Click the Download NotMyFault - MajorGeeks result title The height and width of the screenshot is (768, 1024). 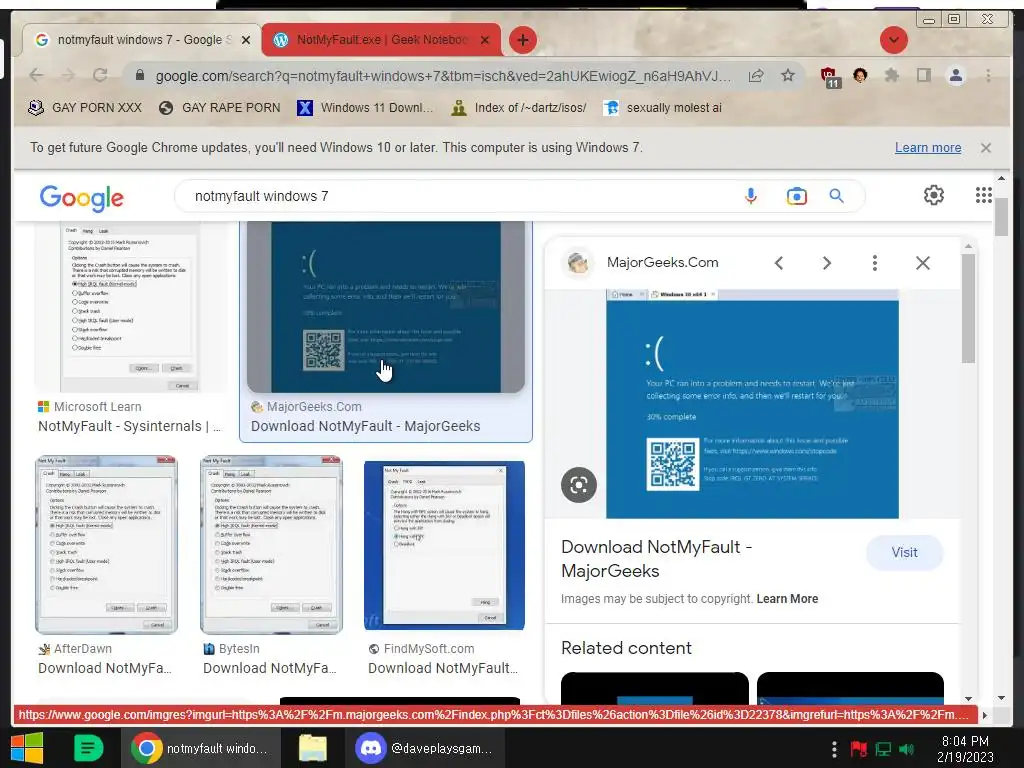click(x=365, y=426)
